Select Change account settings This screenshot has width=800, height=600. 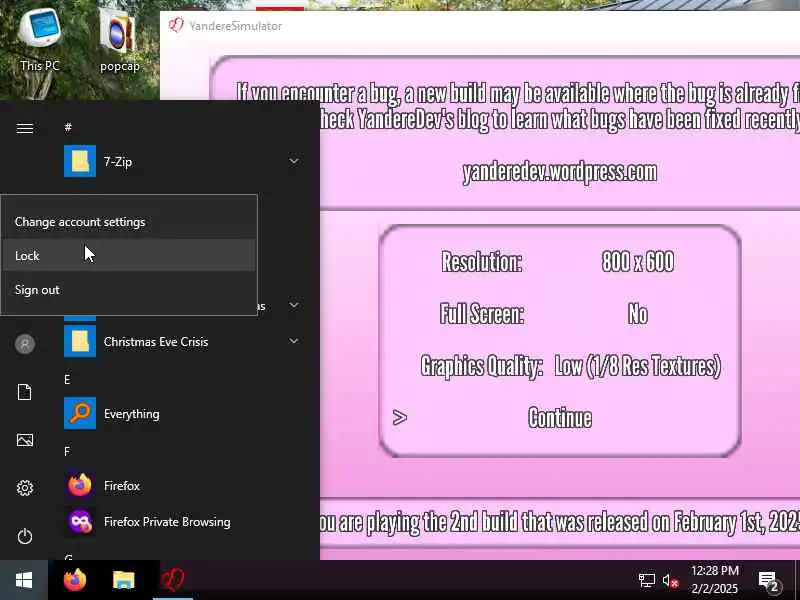129,222
